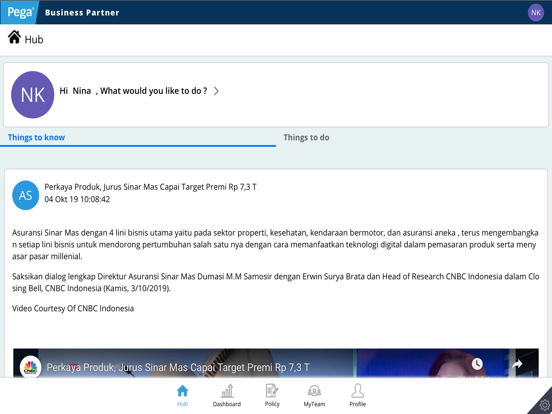
Task: Open the NK user avatar menu
Action: [535, 13]
